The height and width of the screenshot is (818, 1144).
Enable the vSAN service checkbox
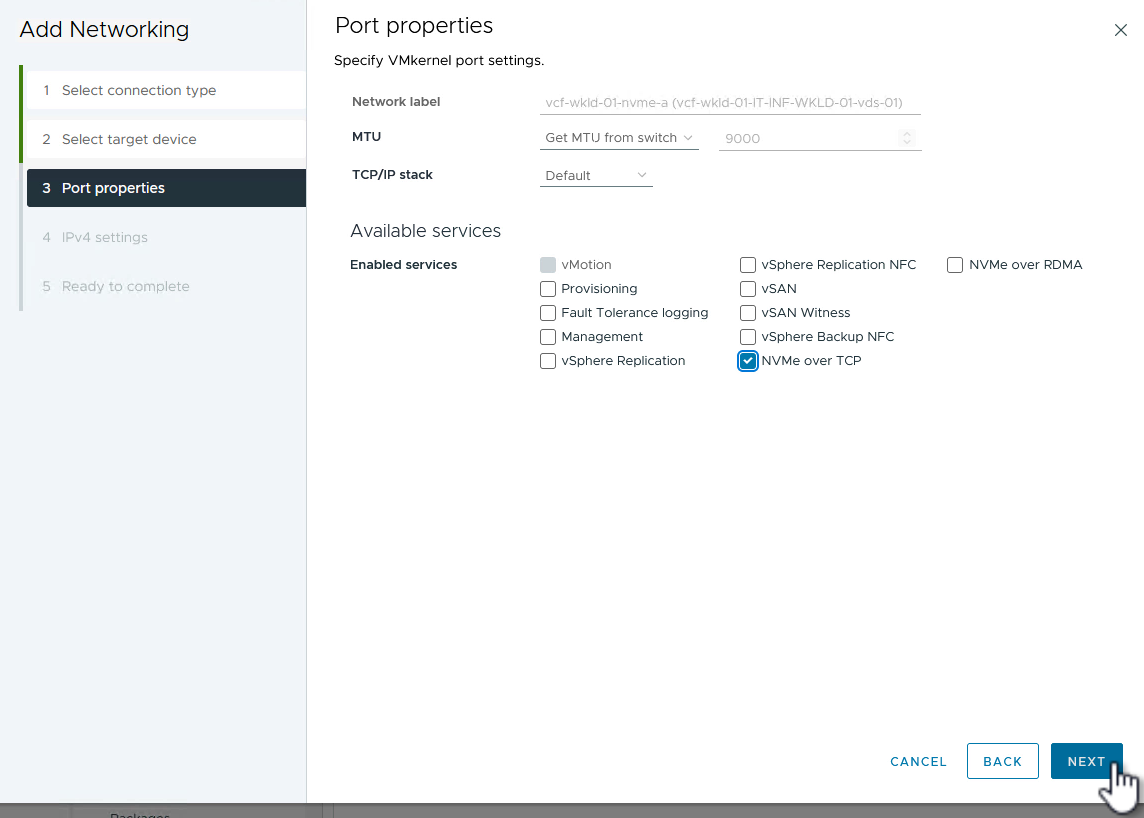coord(748,289)
